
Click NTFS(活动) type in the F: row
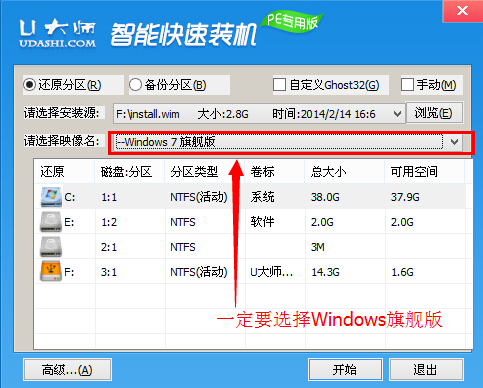tap(199, 272)
